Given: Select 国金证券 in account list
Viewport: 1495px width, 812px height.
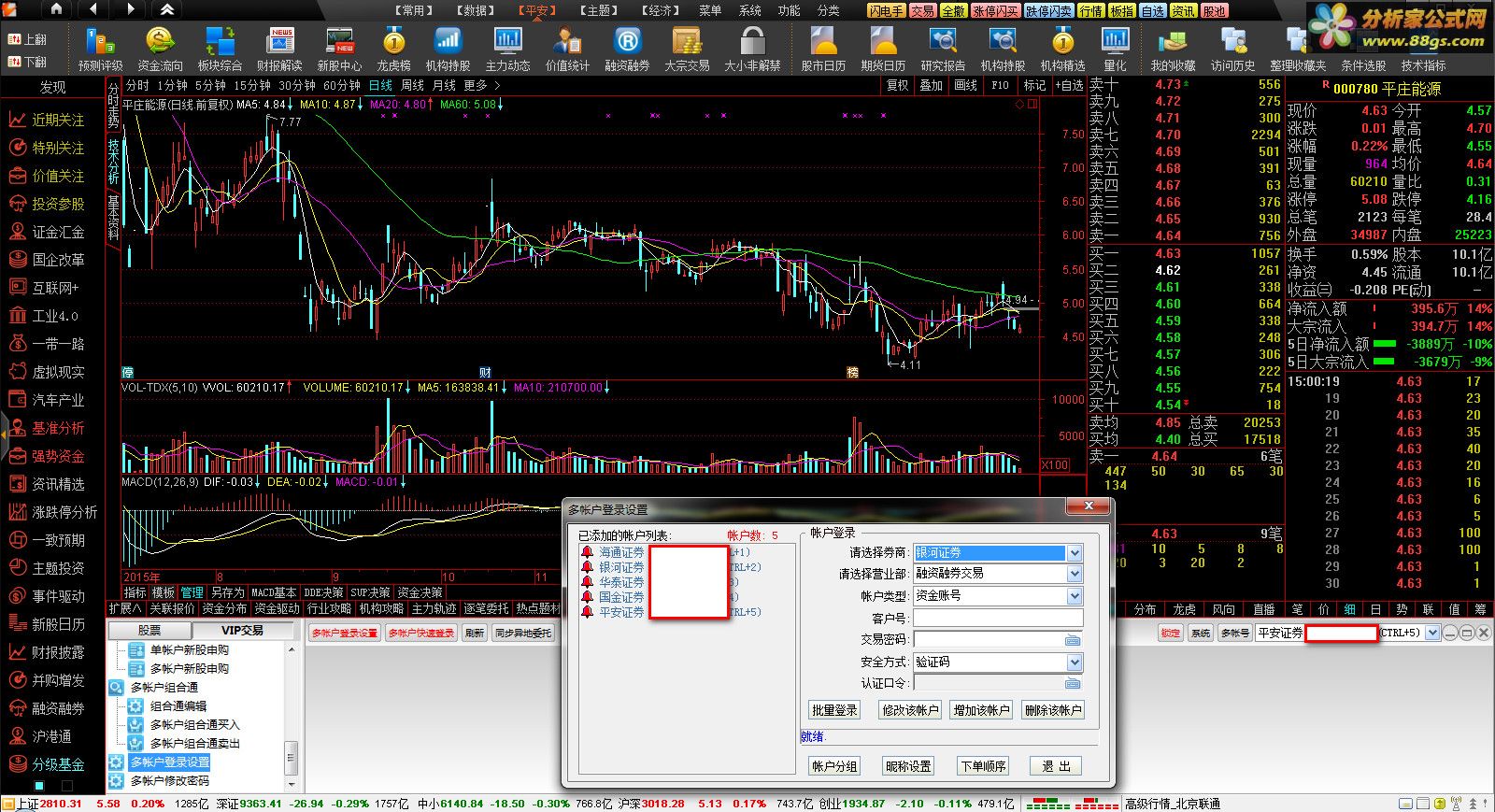Looking at the screenshot, I should click(x=621, y=597).
